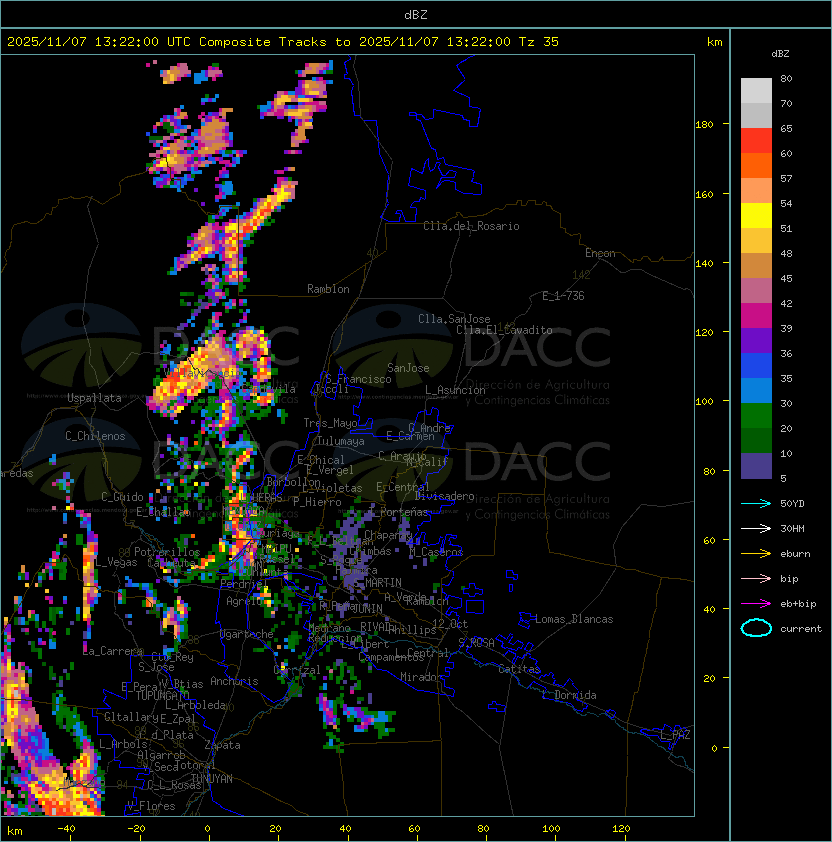832x842 pixels.
Task: Select the E_1-736 map label
Action: 563,296
